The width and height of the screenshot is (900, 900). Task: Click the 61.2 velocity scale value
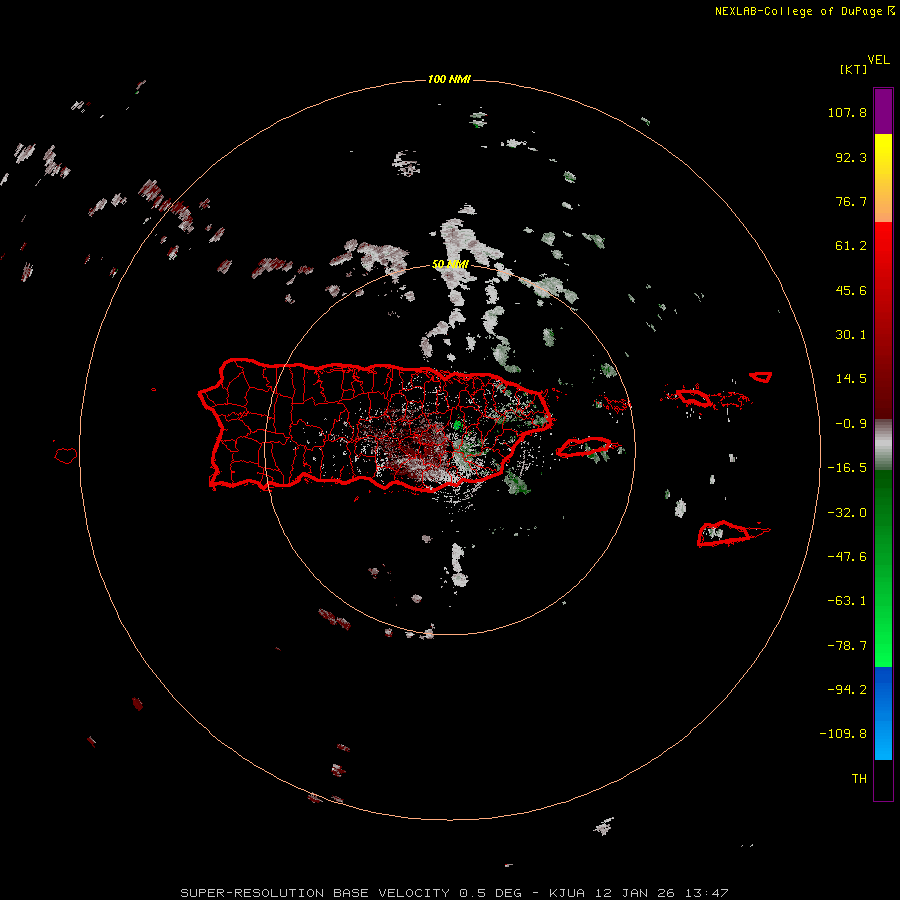pos(851,246)
